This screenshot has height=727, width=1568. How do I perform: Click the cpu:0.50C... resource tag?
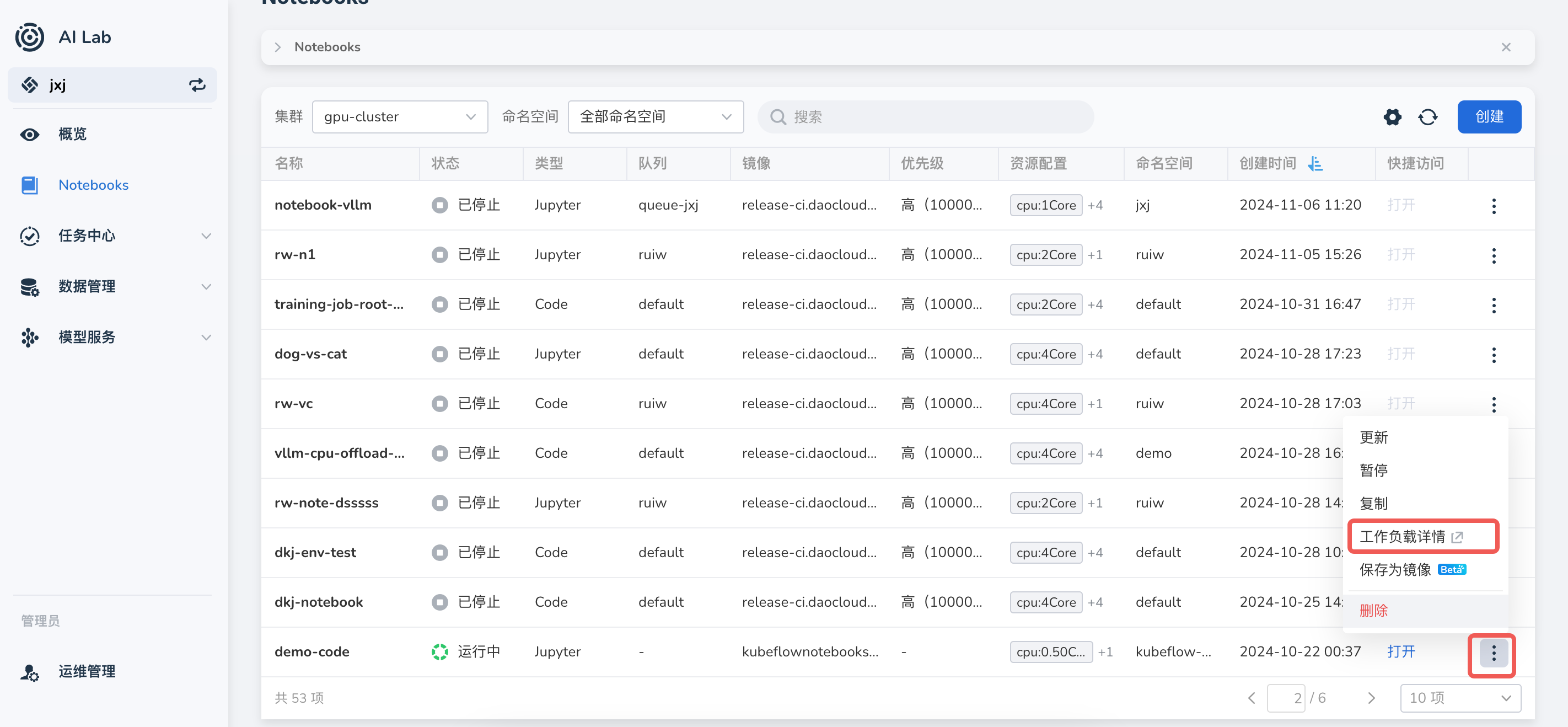(1051, 652)
